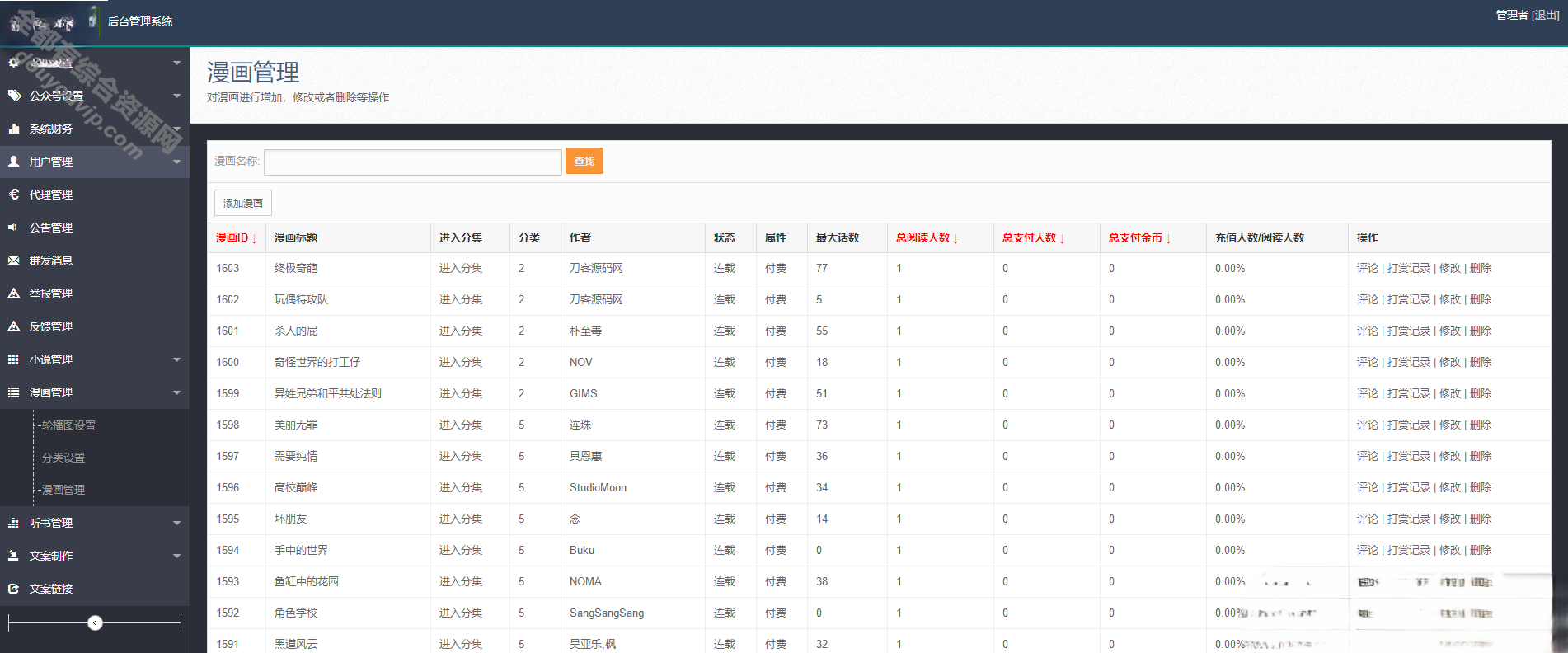Click the 后台管理系统 header title

[140, 21]
